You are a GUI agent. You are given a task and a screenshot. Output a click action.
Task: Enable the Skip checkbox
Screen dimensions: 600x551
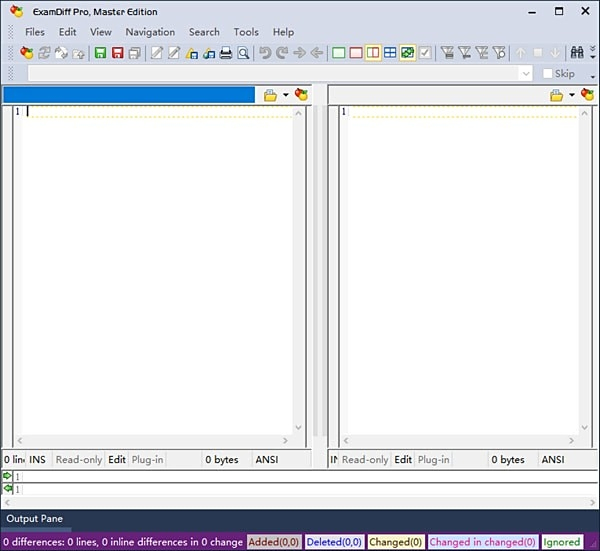(x=548, y=74)
